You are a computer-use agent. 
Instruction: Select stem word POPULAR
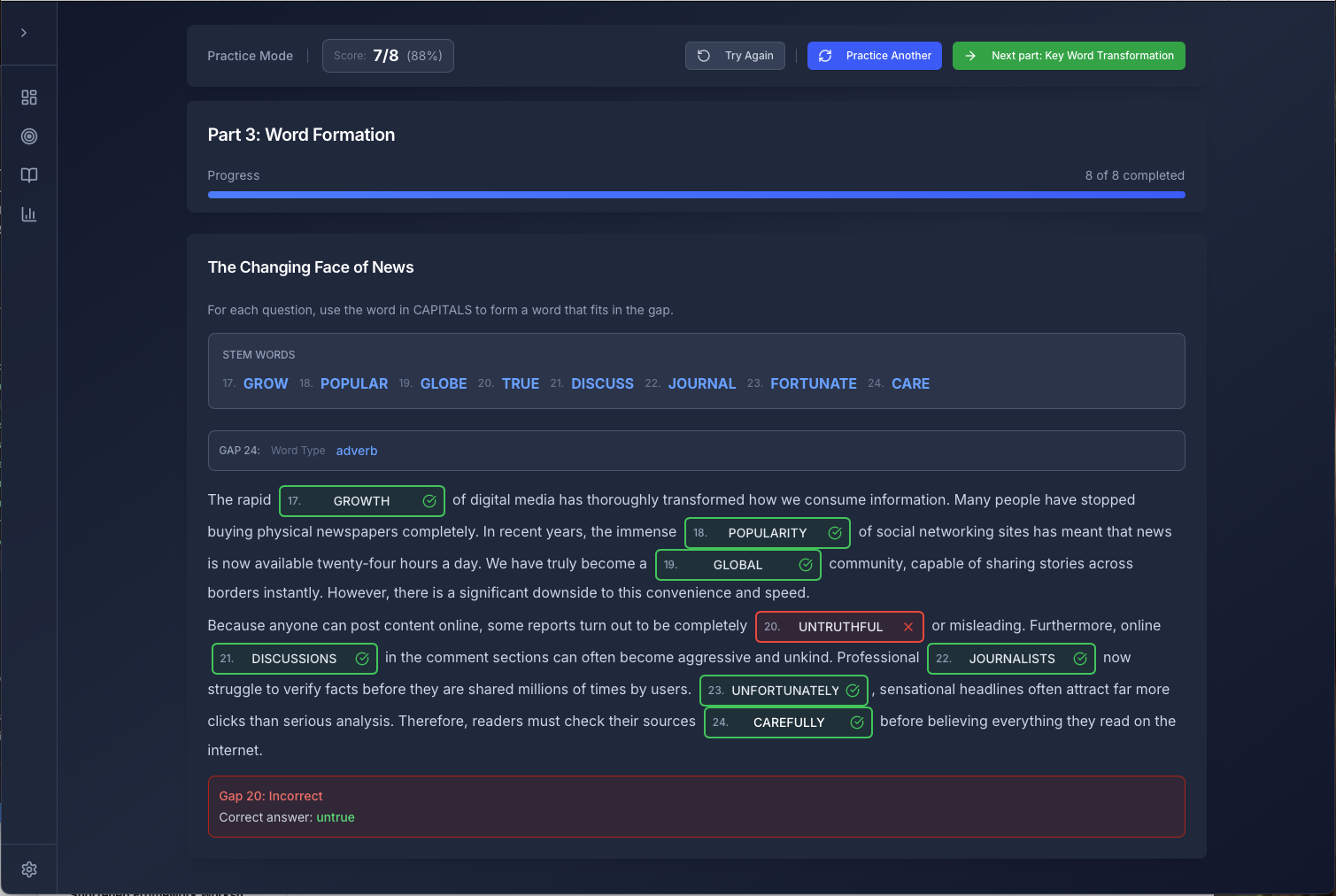(x=354, y=383)
